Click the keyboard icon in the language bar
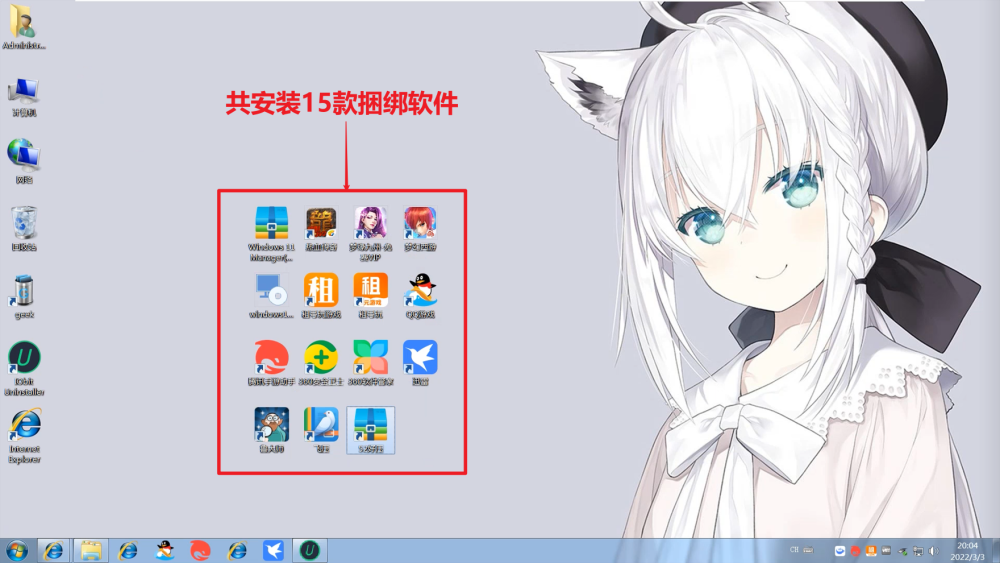Viewport: 1000px width, 563px height. [x=808, y=550]
